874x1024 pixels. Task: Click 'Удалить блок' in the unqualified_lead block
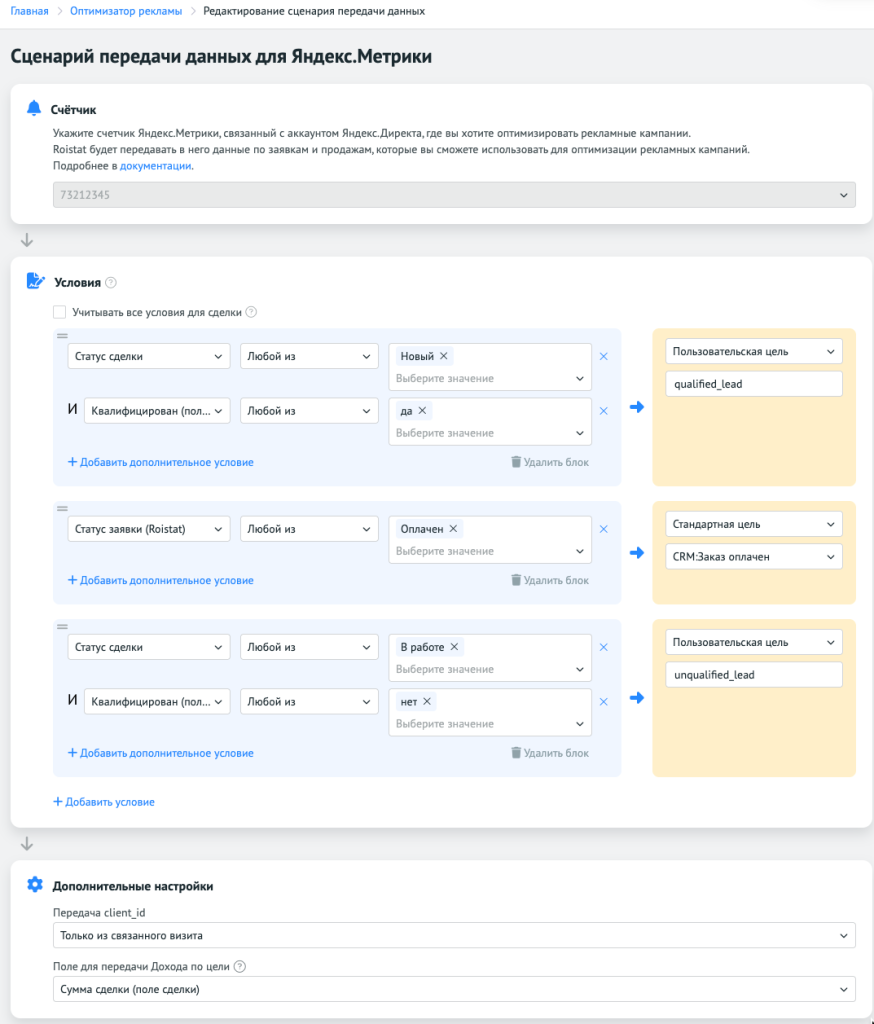550,753
